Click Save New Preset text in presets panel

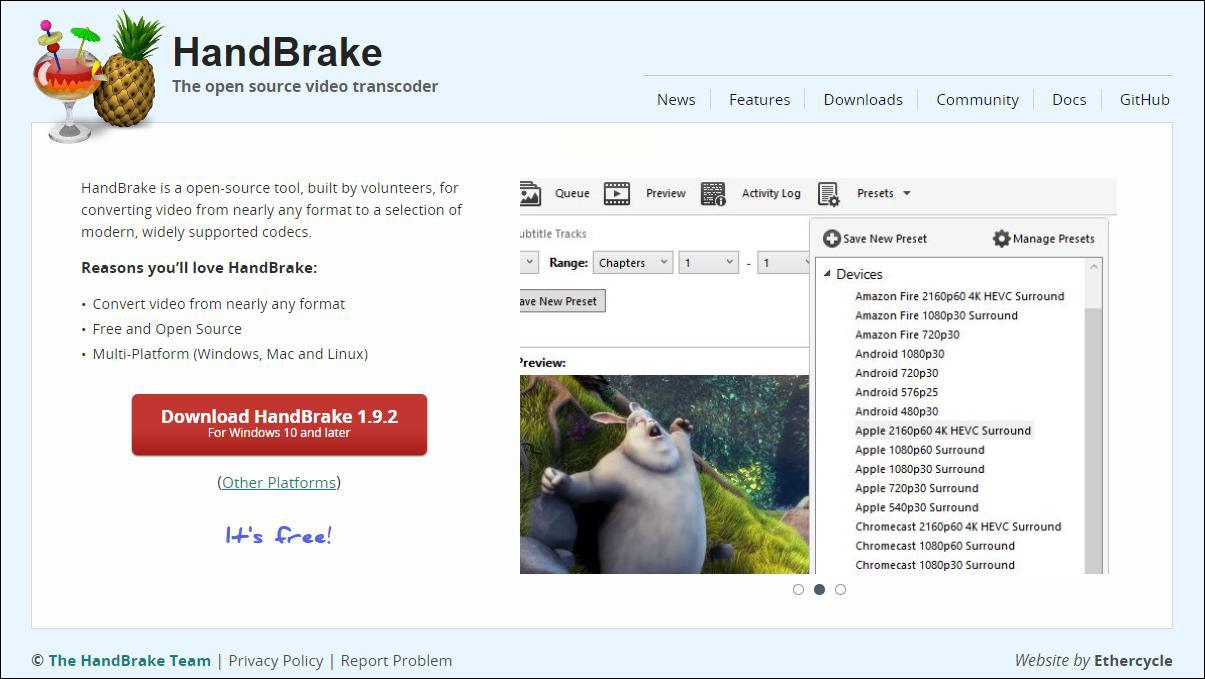pos(885,239)
